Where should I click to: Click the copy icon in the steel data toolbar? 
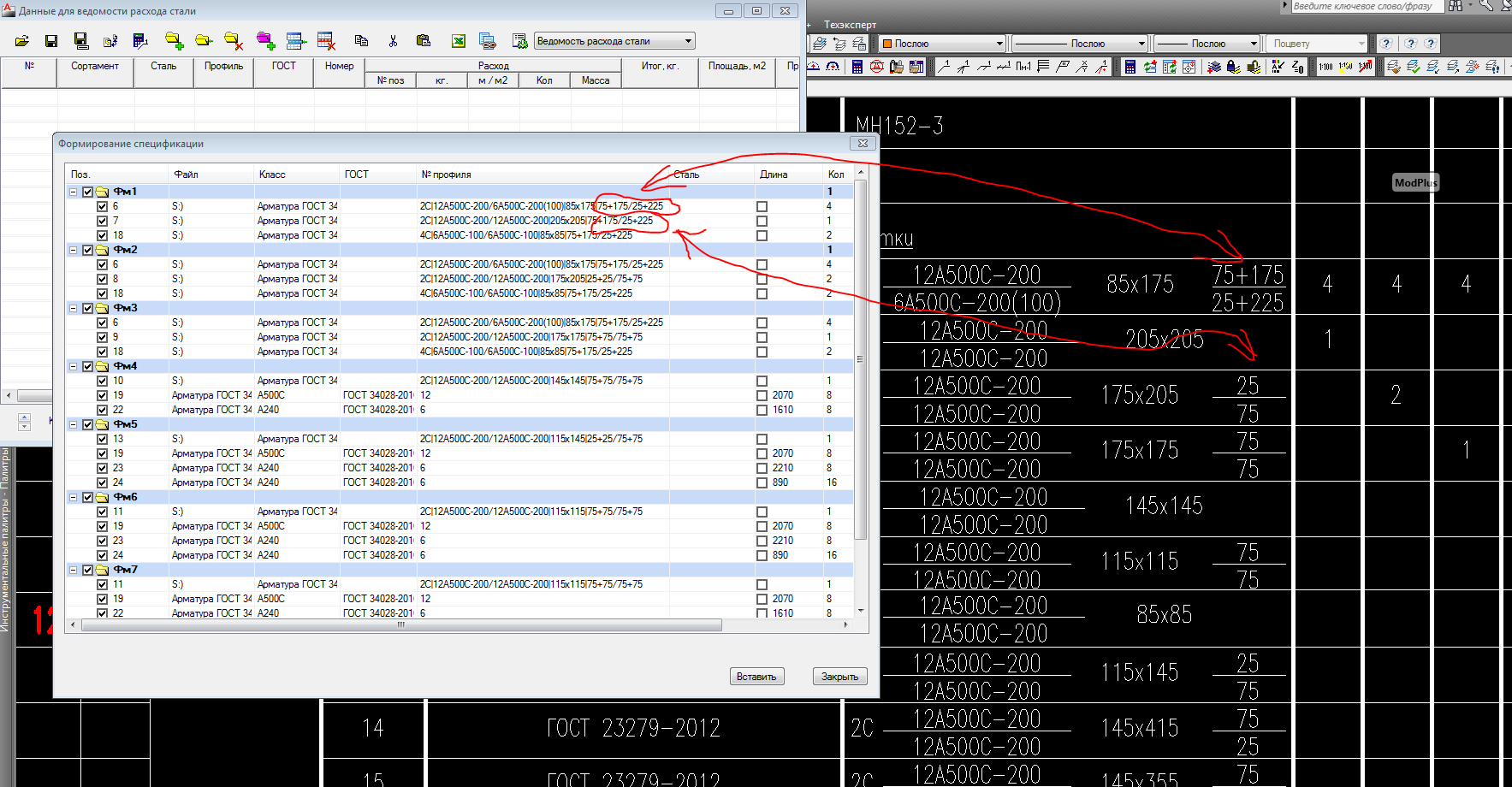361,41
